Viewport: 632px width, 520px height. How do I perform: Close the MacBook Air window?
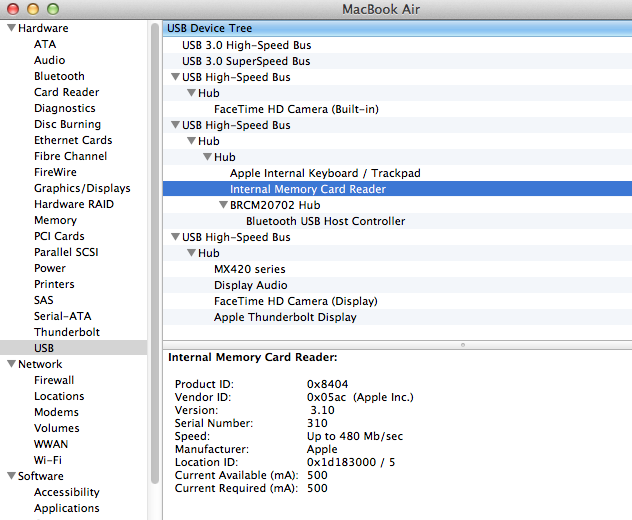coord(13,9)
